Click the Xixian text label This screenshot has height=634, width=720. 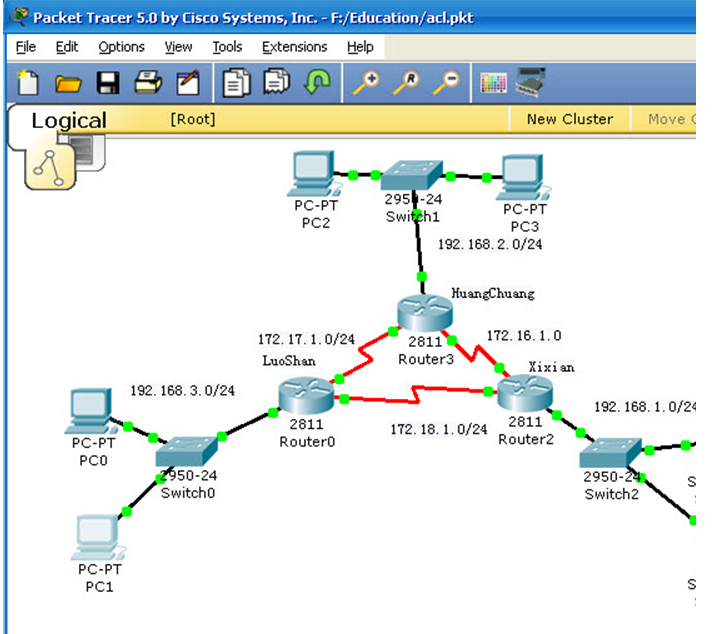coord(551,367)
